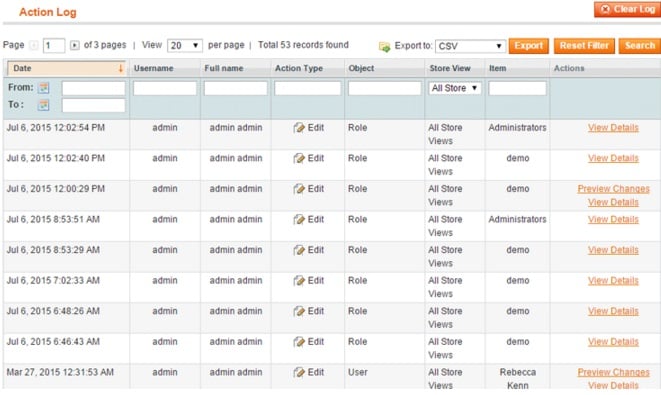Click edit icon in 6:48:26 AM row
This screenshot has width=661, height=395.
click(299, 311)
